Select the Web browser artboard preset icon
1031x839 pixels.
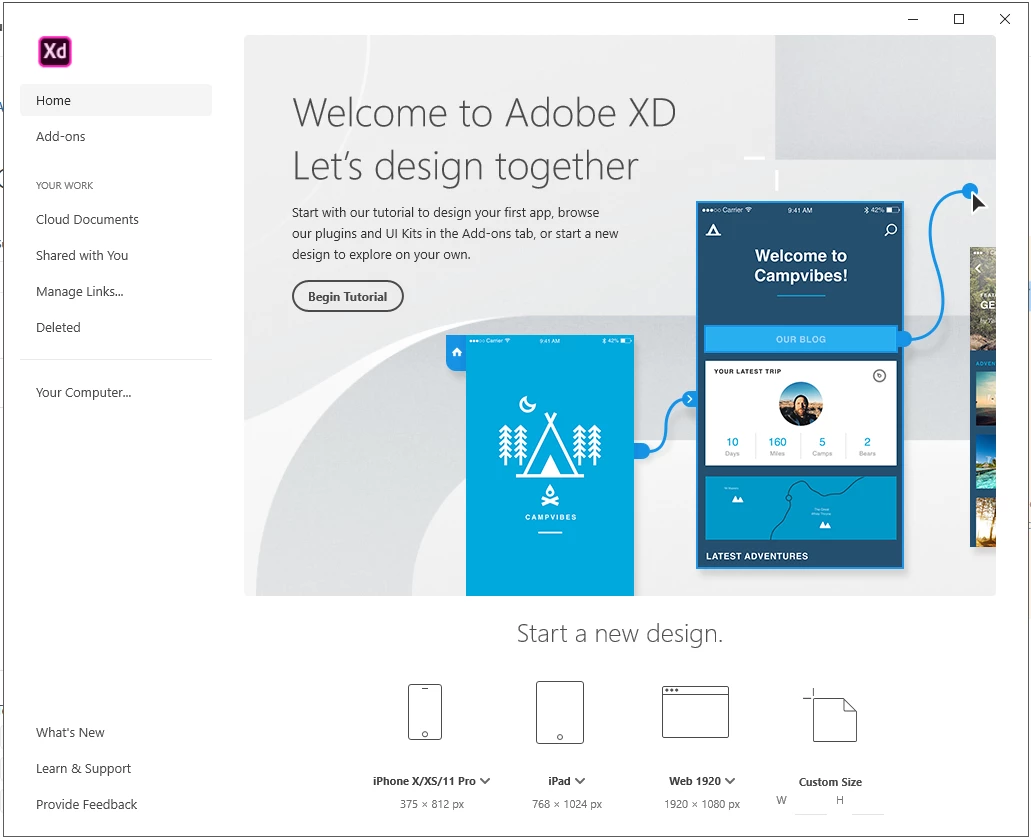(695, 711)
